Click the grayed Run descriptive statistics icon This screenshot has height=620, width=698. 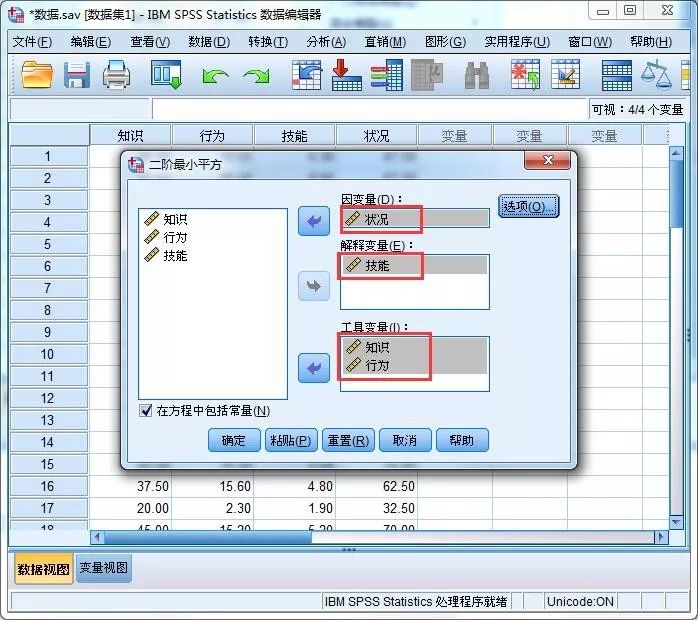click(x=427, y=75)
